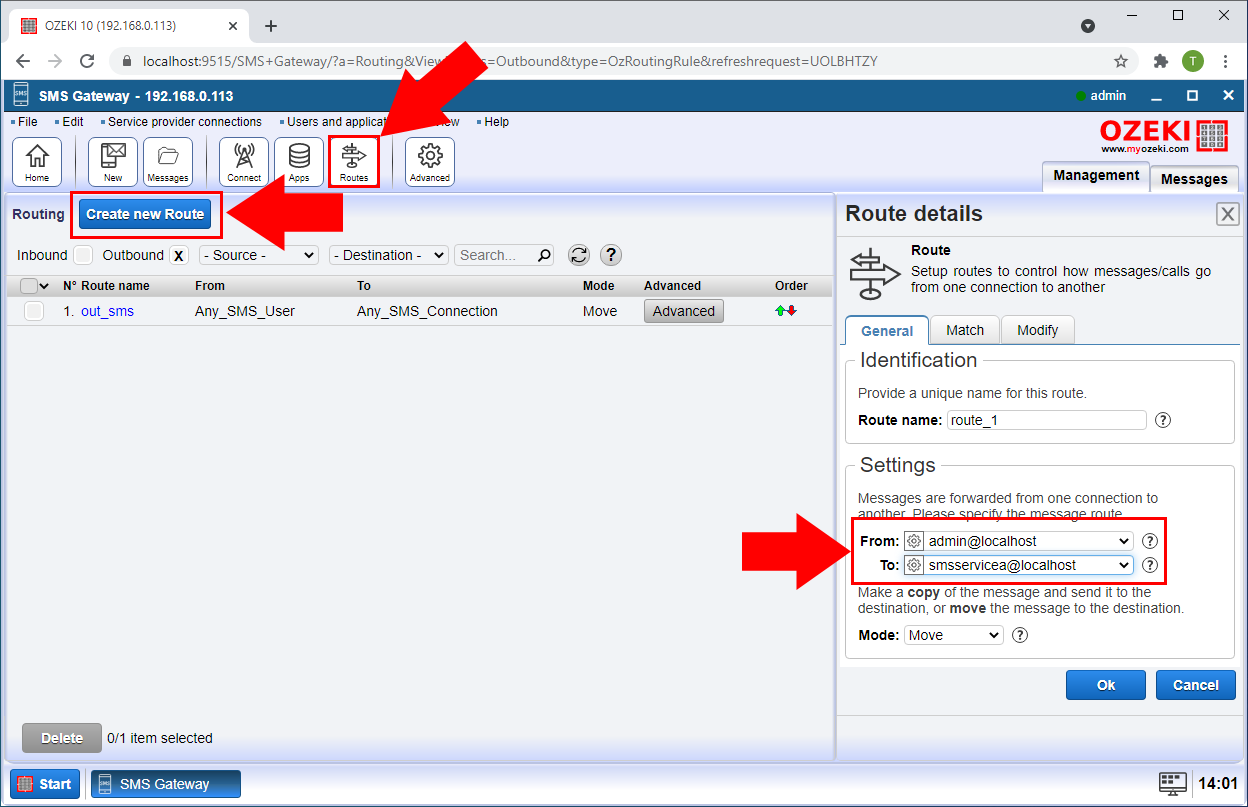The image size is (1248, 807).
Task: Click the N° Route name column header
Action: tap(106, 286)
